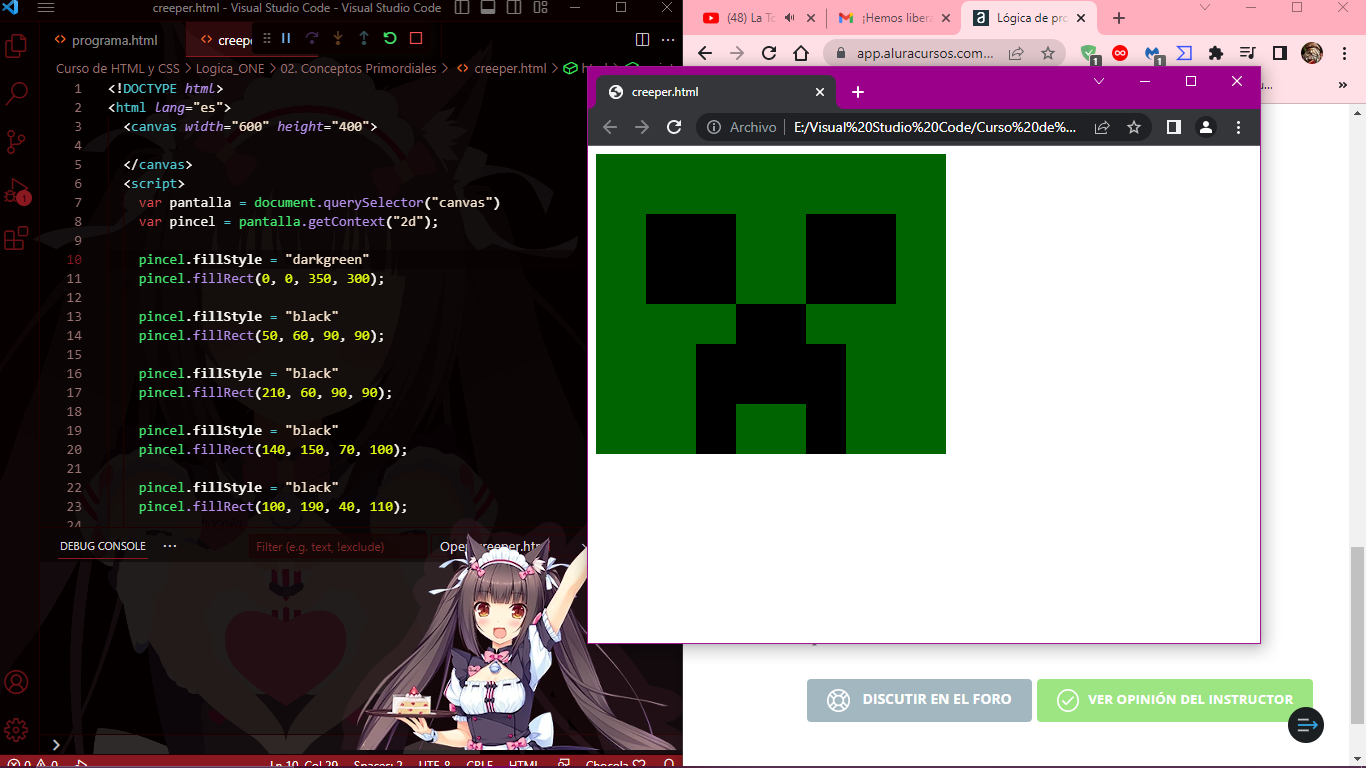Select the DEBUG CONSOLE panel tab
This screenshot has height=768, width=1366.
tap(103, 546)
